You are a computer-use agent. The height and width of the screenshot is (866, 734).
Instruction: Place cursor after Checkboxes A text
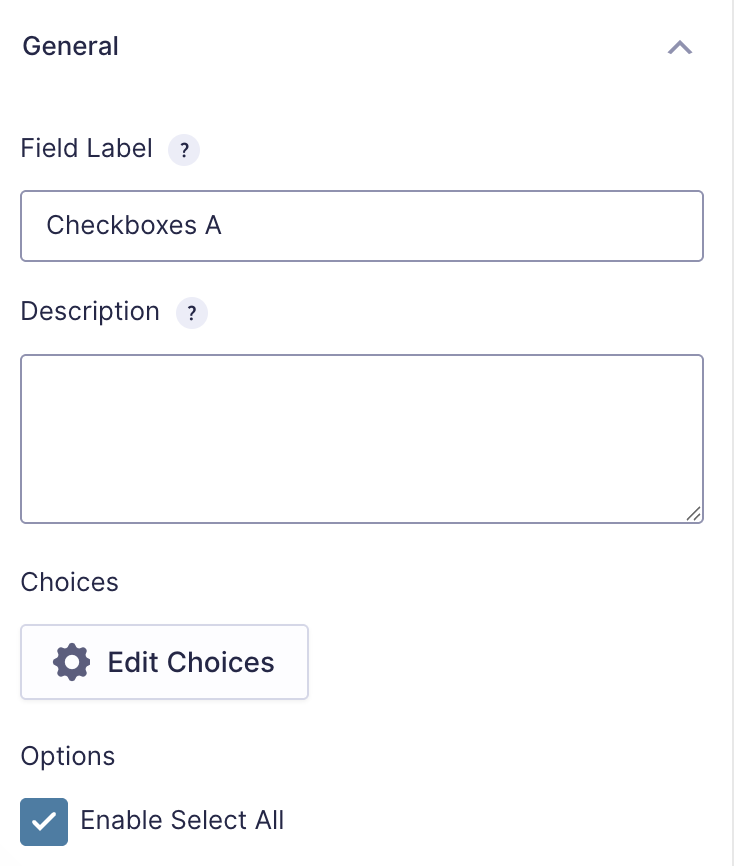(223, 226)
